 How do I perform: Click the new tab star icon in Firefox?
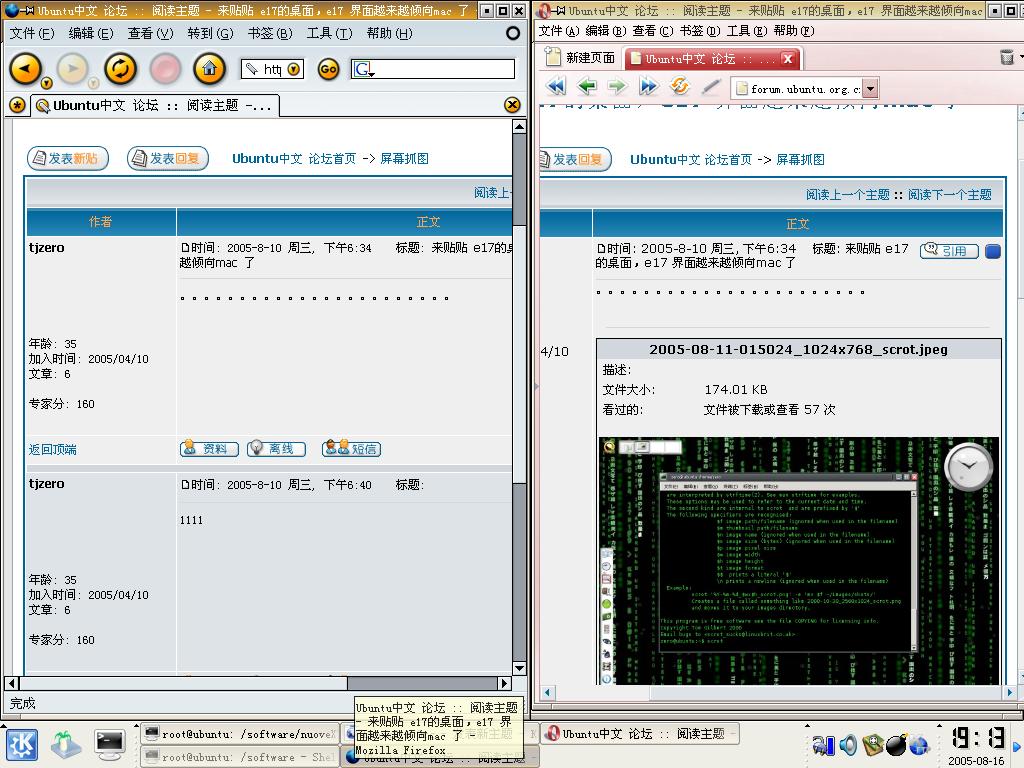(17, 104)
